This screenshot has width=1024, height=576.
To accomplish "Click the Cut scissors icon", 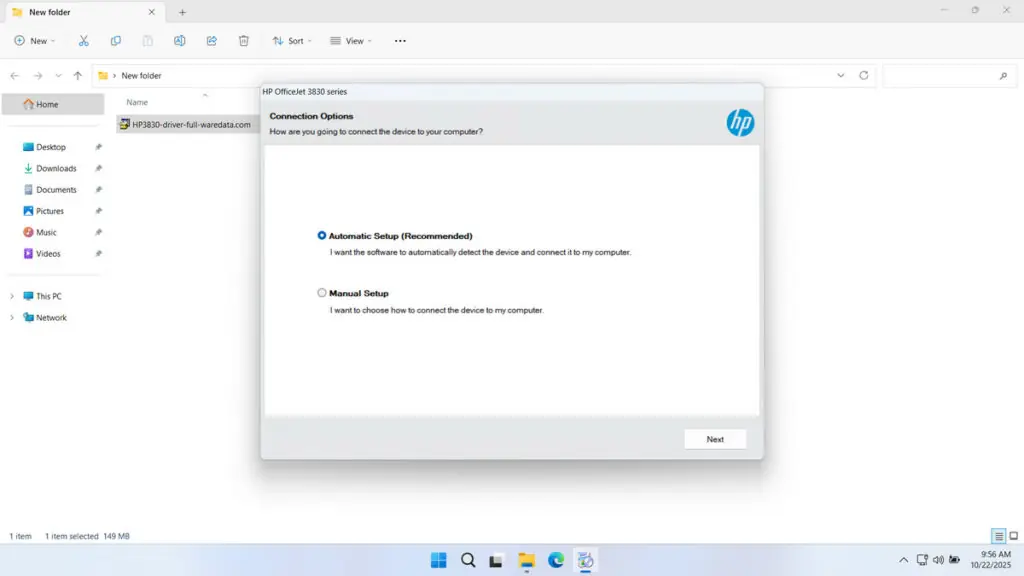I will pyautogui.click(x=84, y=41).
